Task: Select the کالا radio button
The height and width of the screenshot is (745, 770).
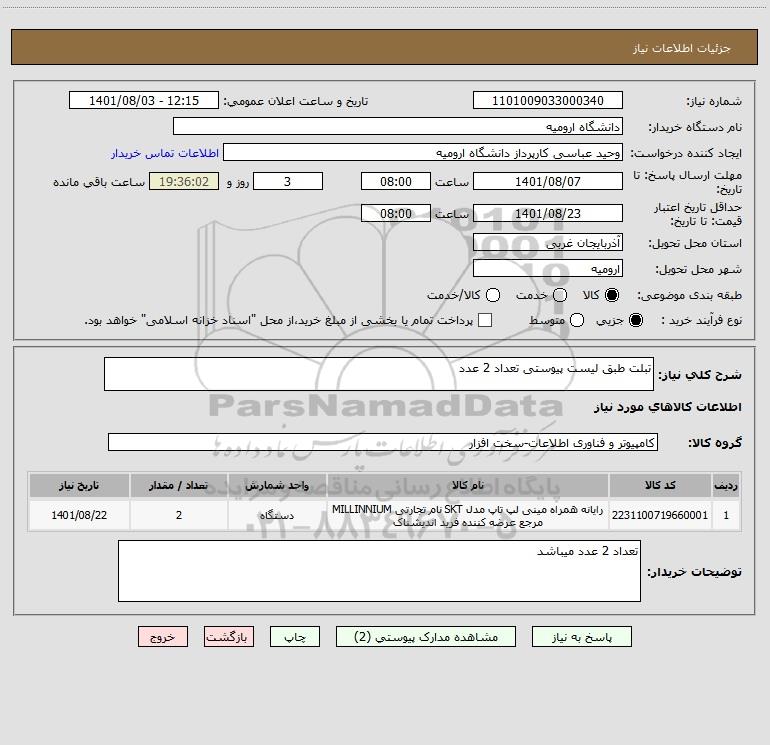Action: click(612, 295)
